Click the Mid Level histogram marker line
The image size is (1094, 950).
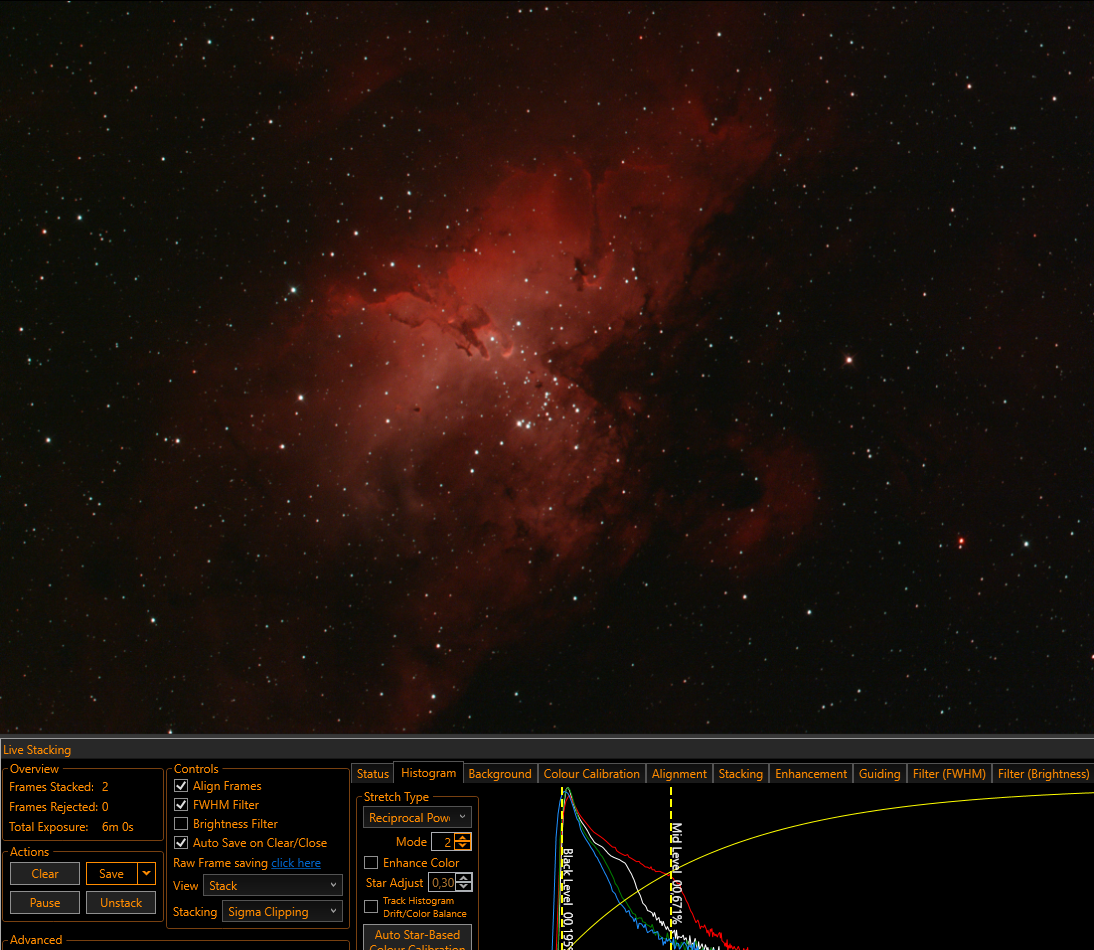(x=671, y=868)
